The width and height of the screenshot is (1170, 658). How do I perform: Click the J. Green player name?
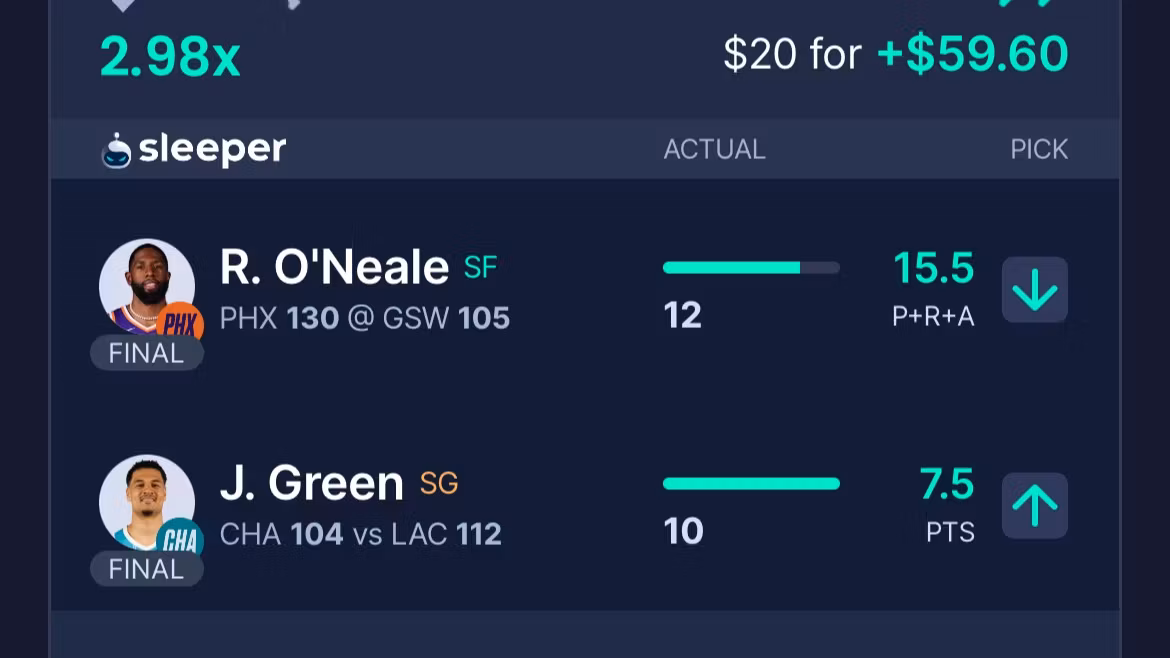coord(311,483)
